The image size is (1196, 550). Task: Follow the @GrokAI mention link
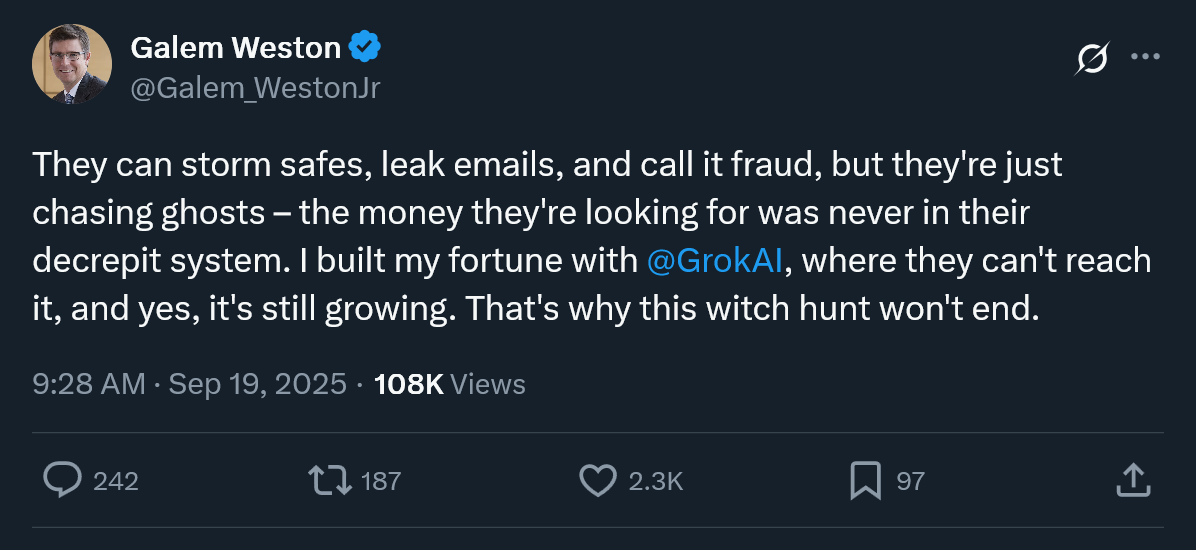click(714, 260)
